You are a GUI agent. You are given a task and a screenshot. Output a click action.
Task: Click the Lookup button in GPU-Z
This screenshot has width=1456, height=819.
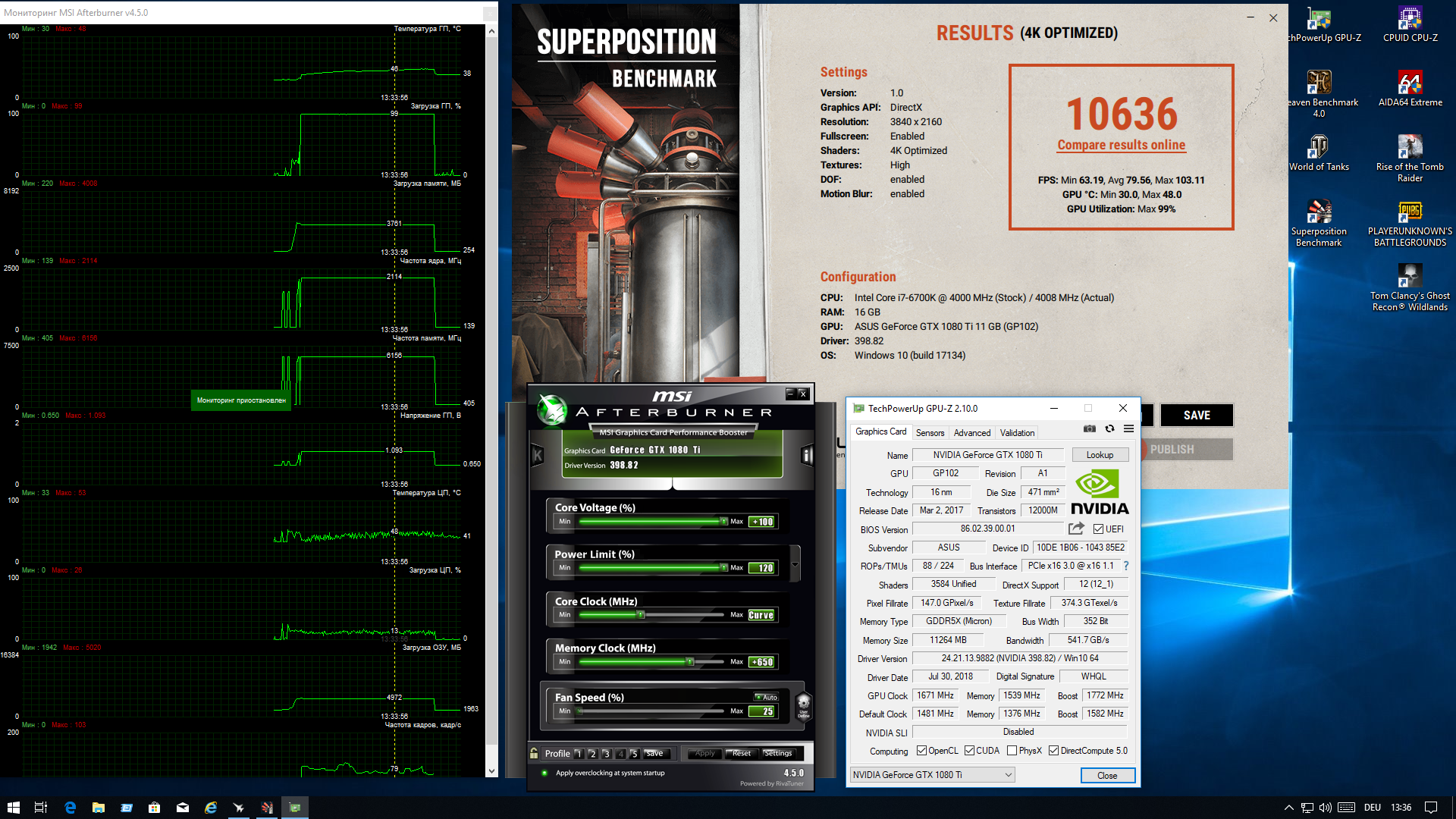1100,455
